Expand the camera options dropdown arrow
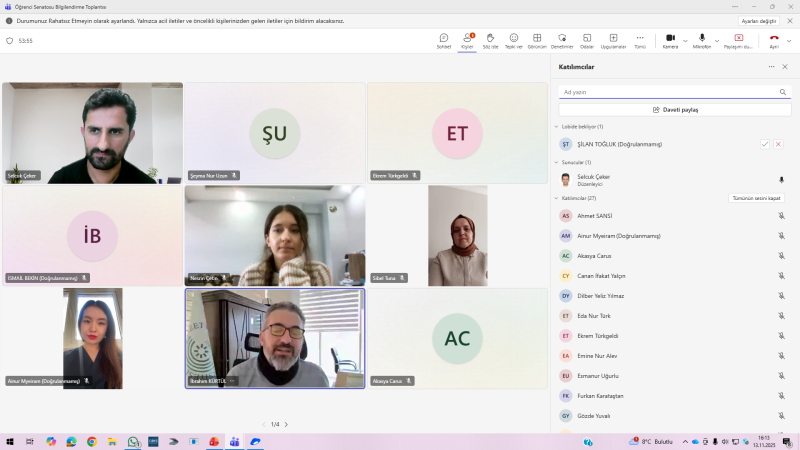 [685, 40]
